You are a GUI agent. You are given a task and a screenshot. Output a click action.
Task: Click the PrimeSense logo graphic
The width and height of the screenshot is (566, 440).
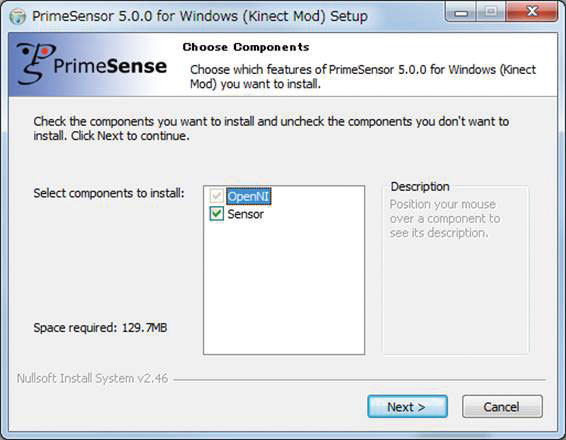(91, 64)
